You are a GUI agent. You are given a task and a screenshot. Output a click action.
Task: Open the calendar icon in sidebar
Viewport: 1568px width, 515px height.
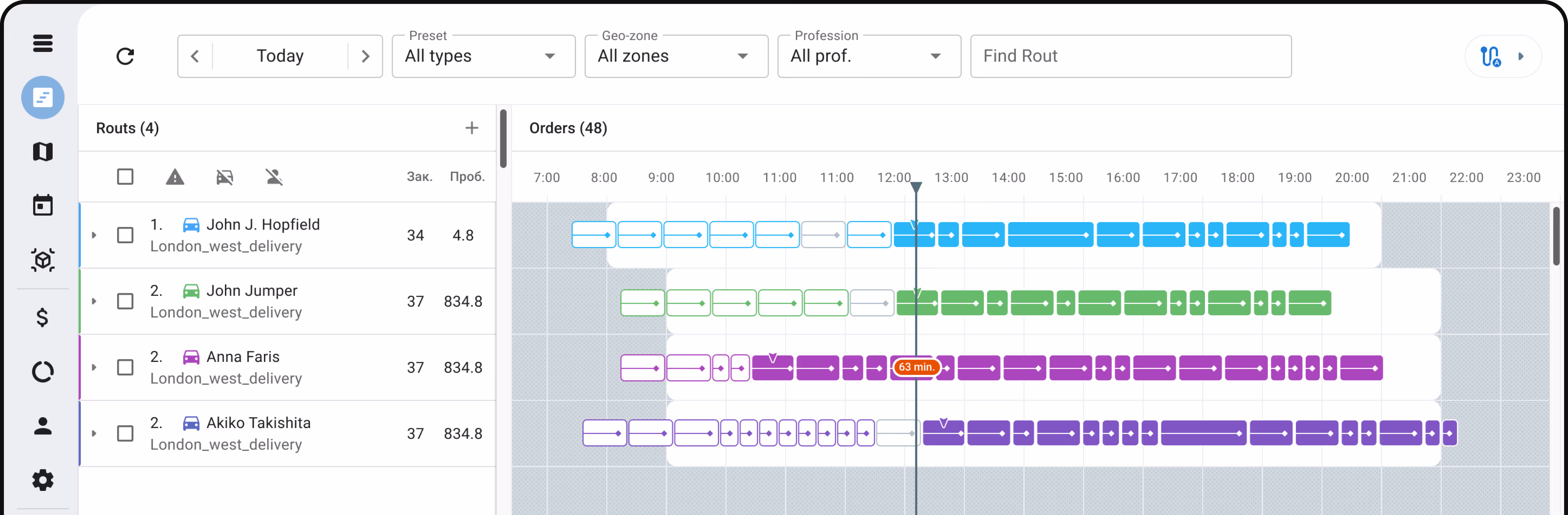(43, 206)
